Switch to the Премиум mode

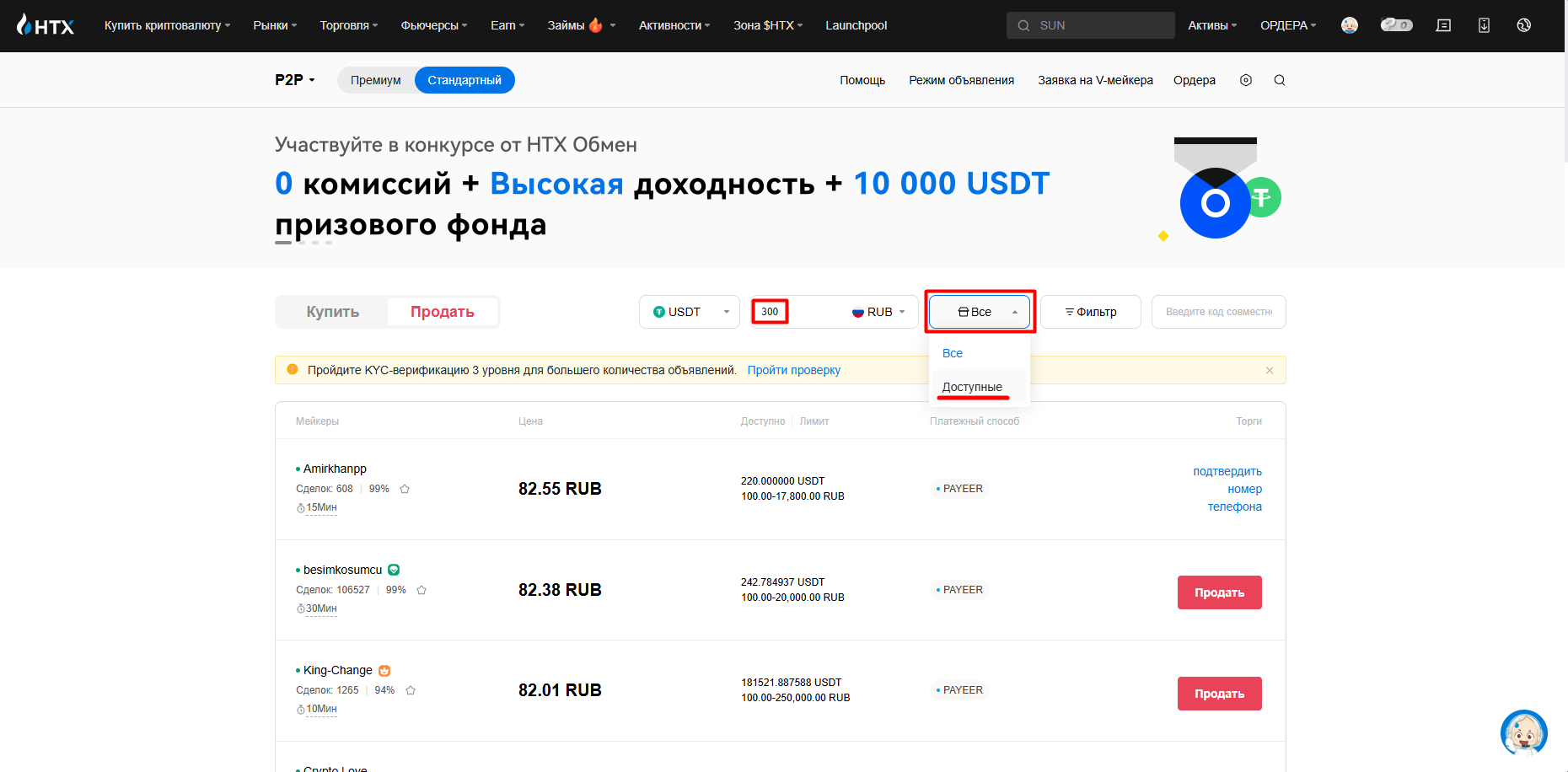tap(376, 80)
